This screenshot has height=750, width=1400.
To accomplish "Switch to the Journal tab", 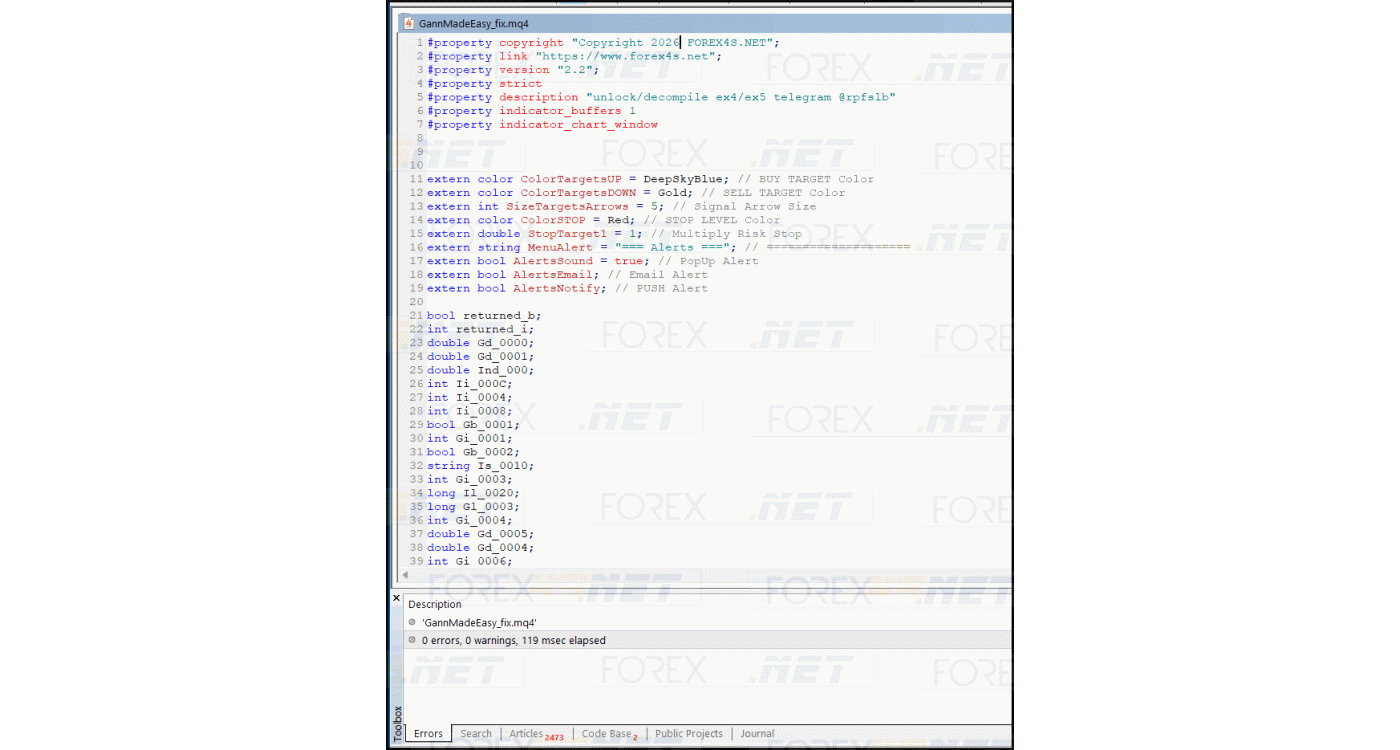I will (757, 734).
